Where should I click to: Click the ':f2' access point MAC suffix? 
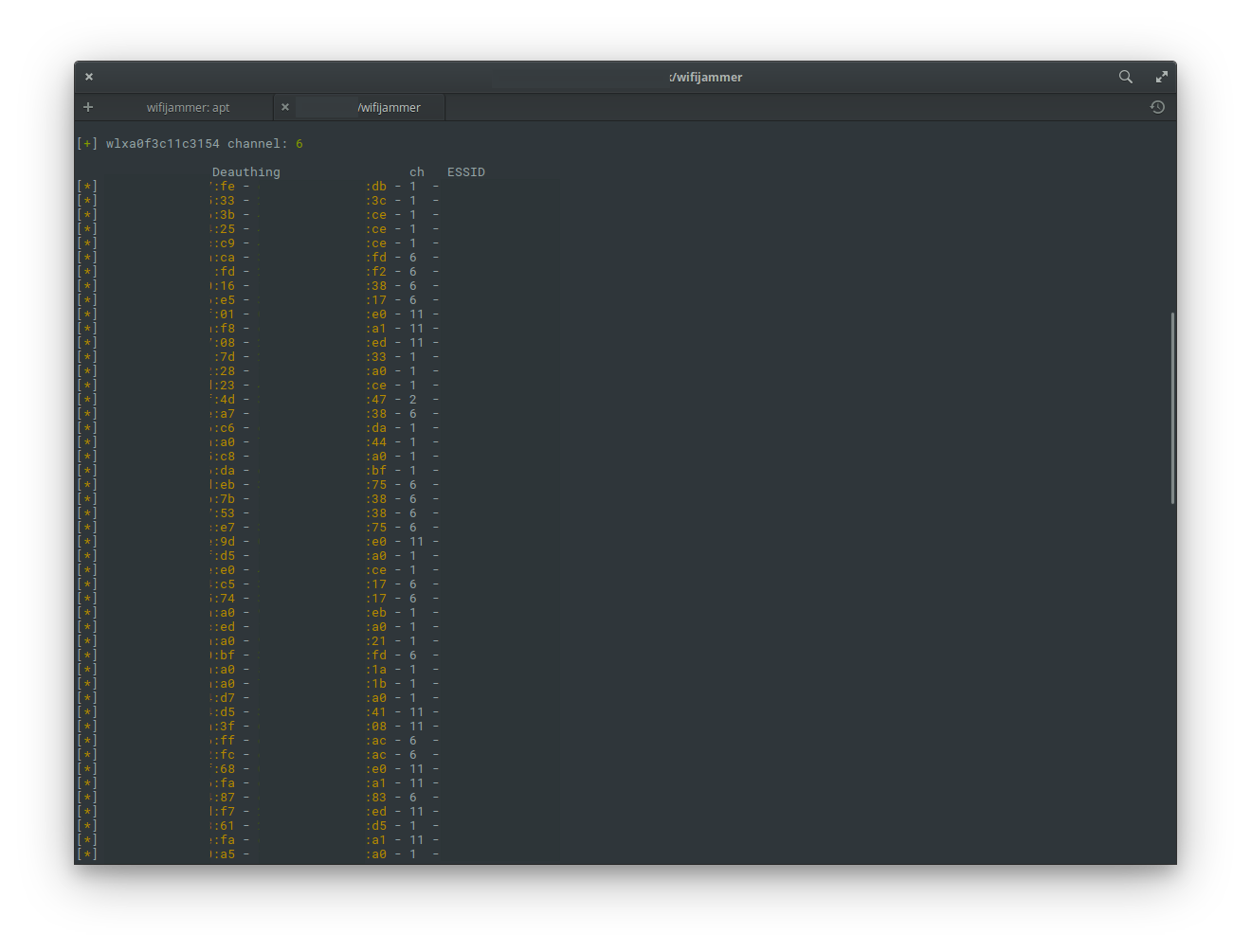(376, 272)
